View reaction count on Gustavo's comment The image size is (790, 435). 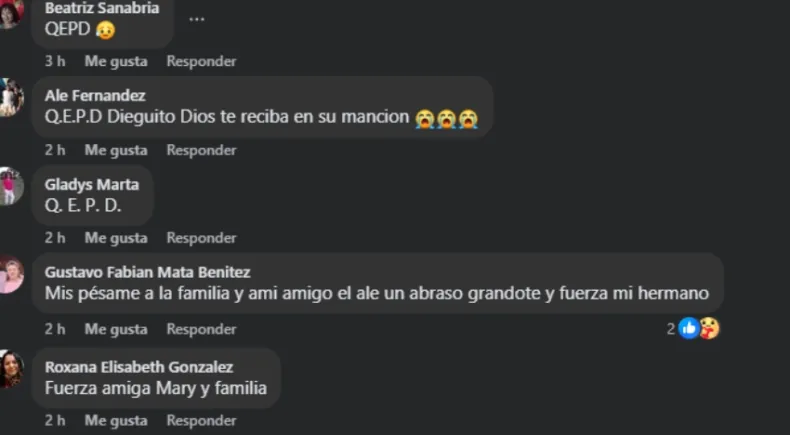pos(671,329)
